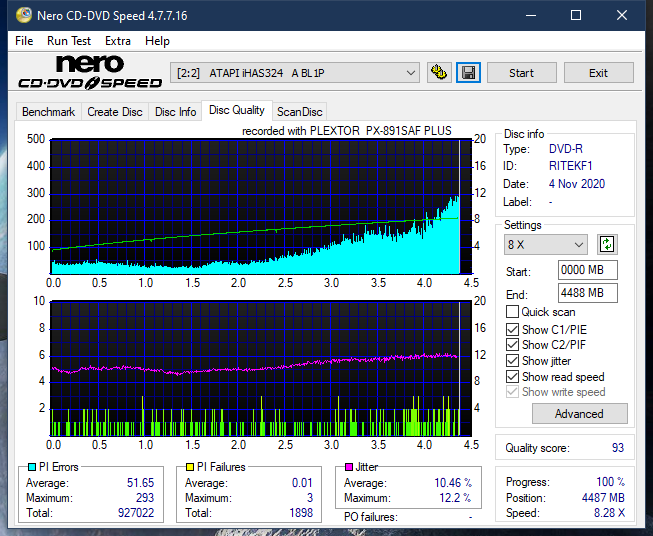Open the Advanced settings button
Image resolution: width=653 pixels, height=536 pixels.
tap(579, 414)
